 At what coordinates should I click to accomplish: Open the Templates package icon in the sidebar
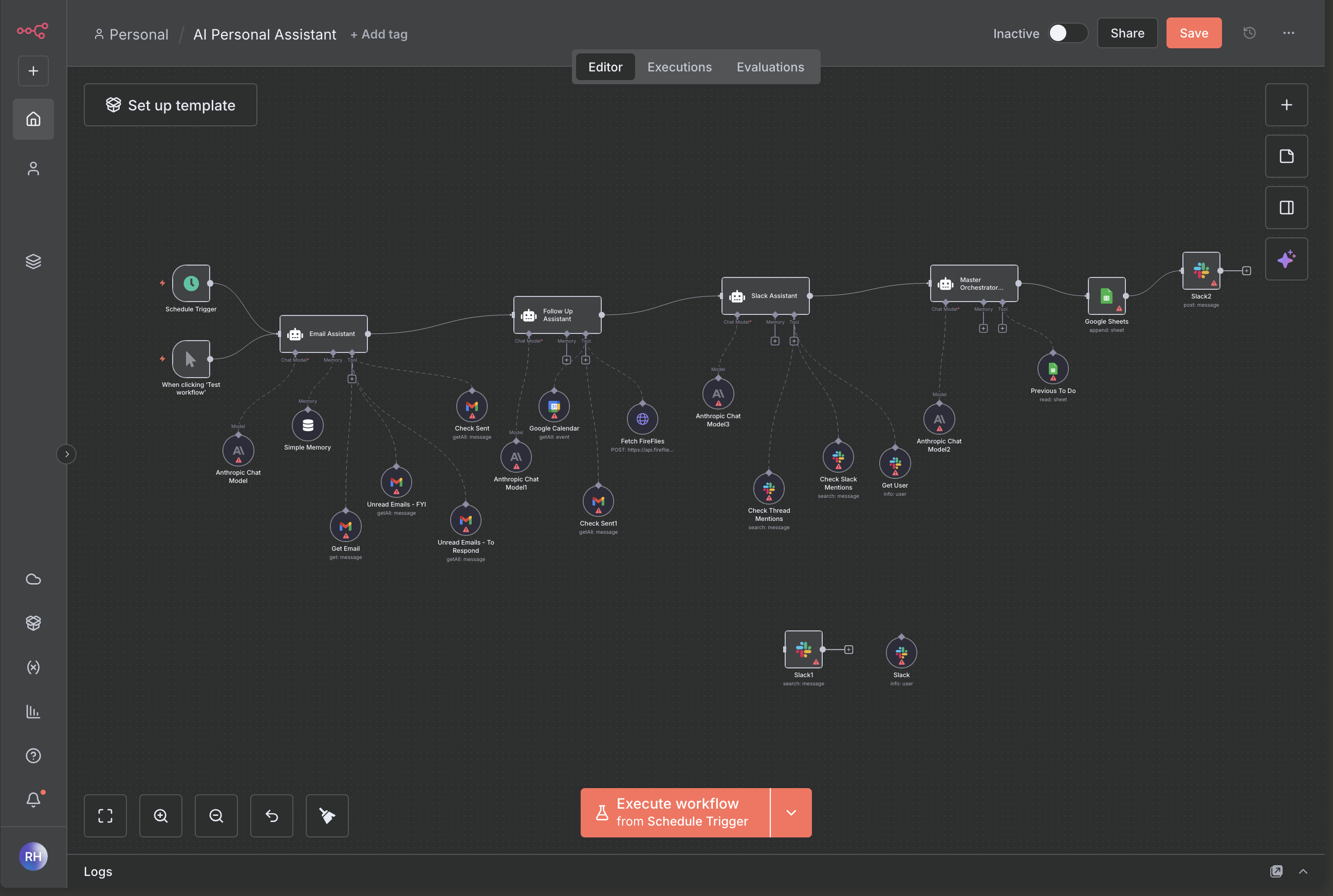(33, 623)
